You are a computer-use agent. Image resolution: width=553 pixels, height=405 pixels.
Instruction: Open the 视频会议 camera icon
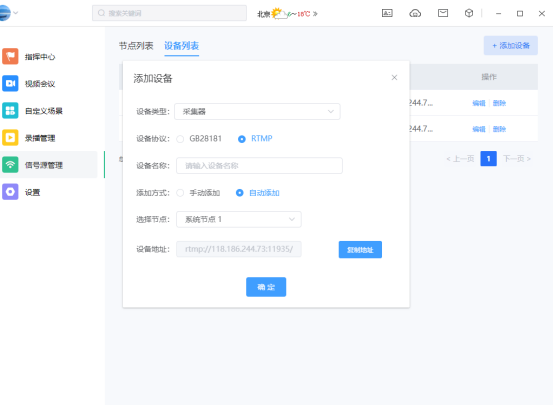(10, 83)
